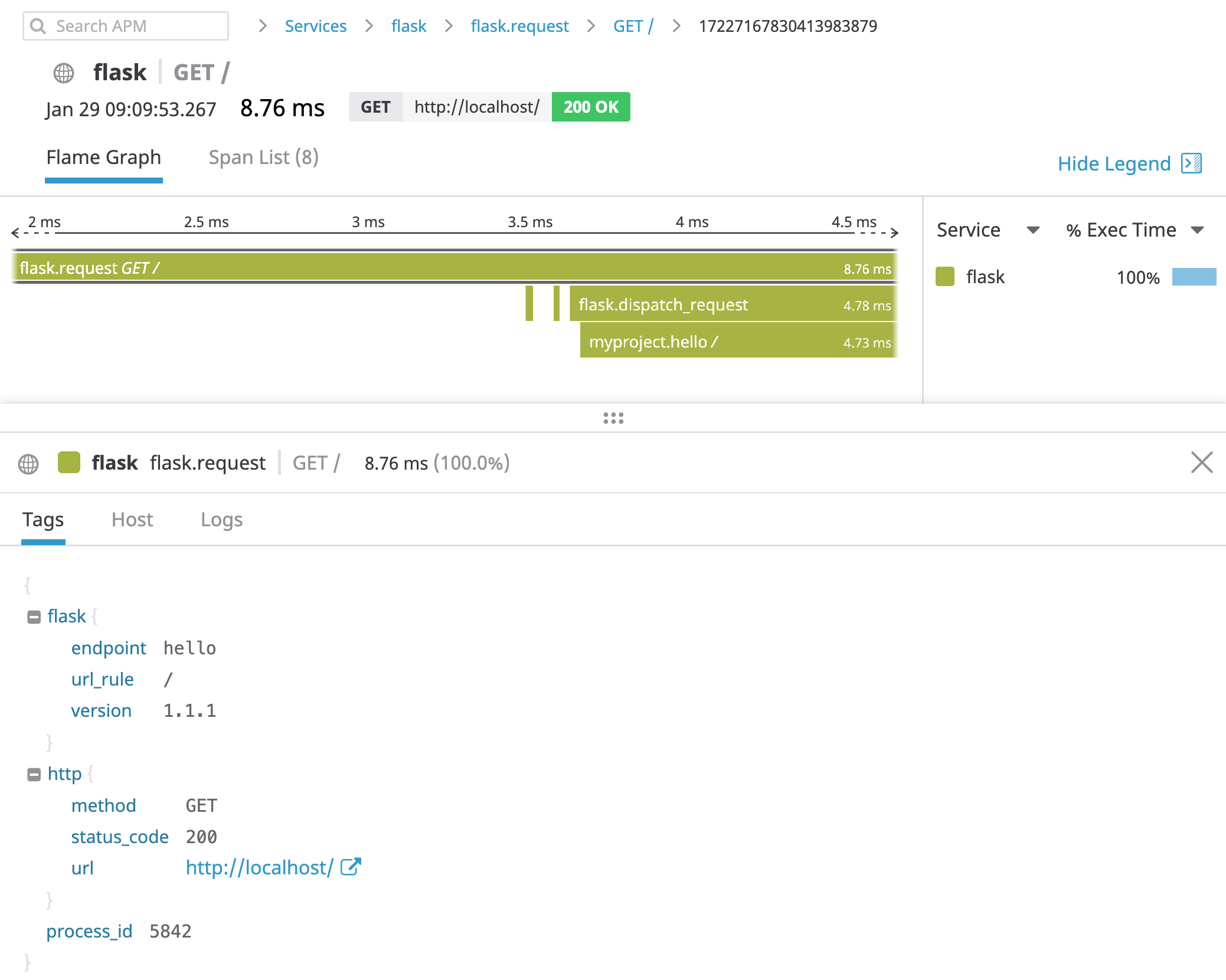Click the green flask color swatch in the legend
Image resolution: width=1226 pixels, height=980 pixels.
945,277
